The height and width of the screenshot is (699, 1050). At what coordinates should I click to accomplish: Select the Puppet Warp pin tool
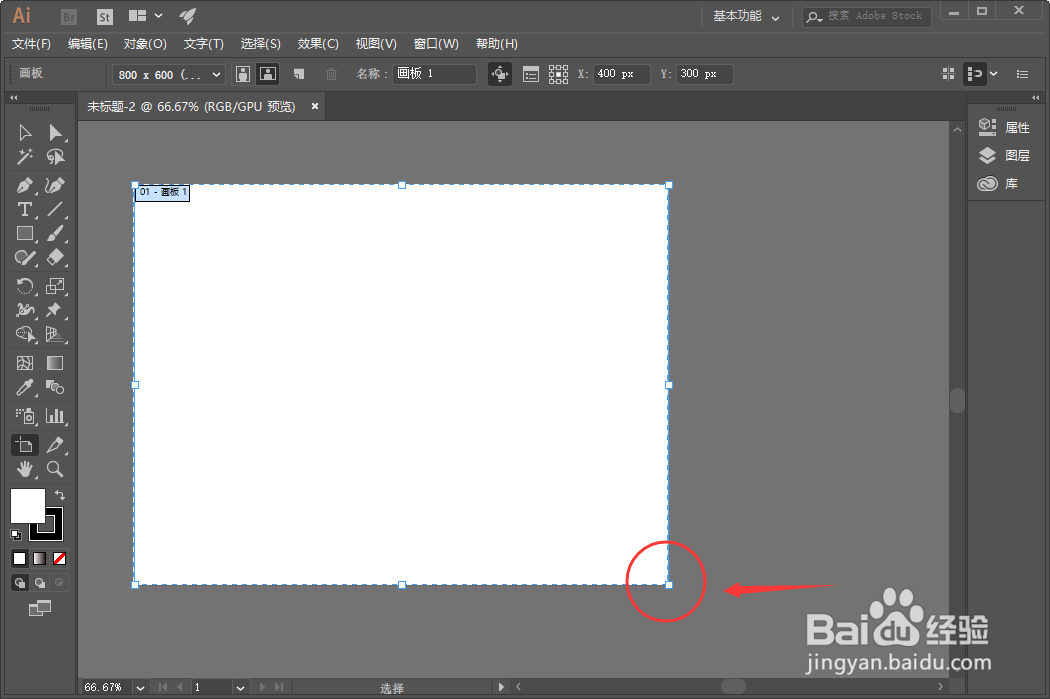click(55, 309)
